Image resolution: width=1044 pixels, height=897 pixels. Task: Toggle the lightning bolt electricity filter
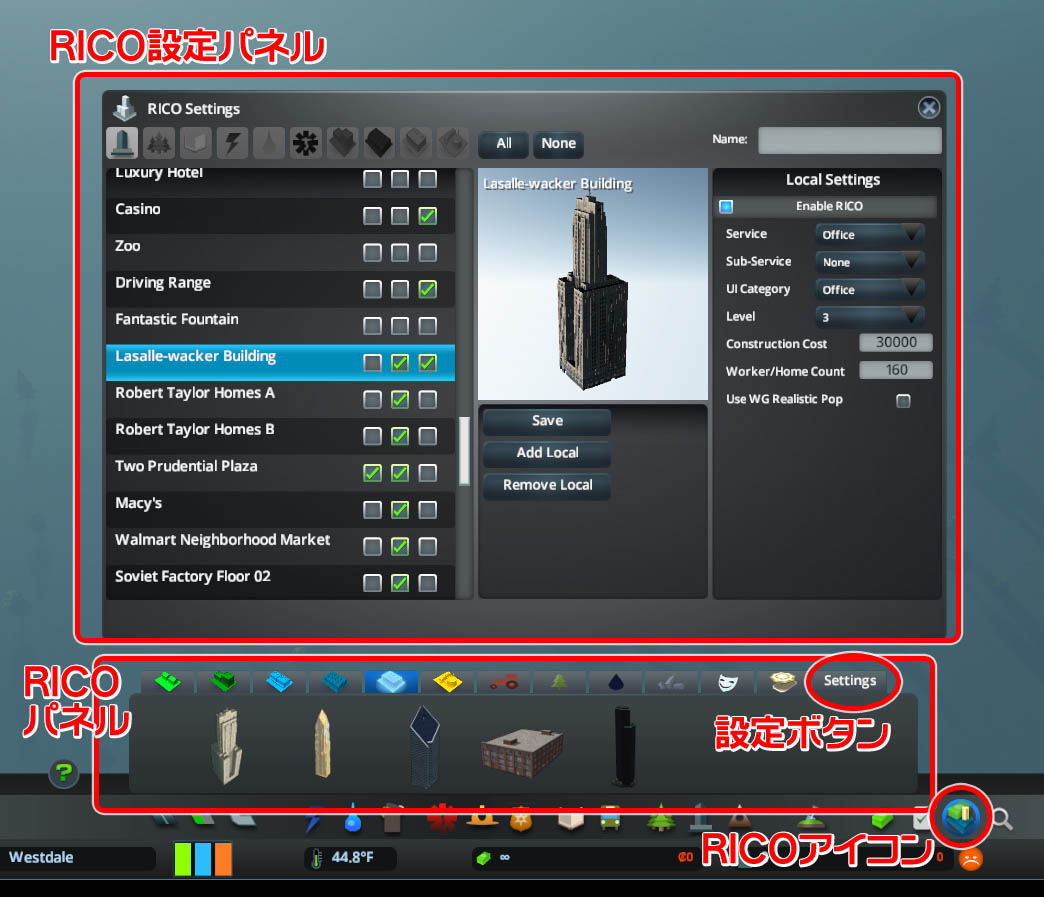tap(232, 143)
